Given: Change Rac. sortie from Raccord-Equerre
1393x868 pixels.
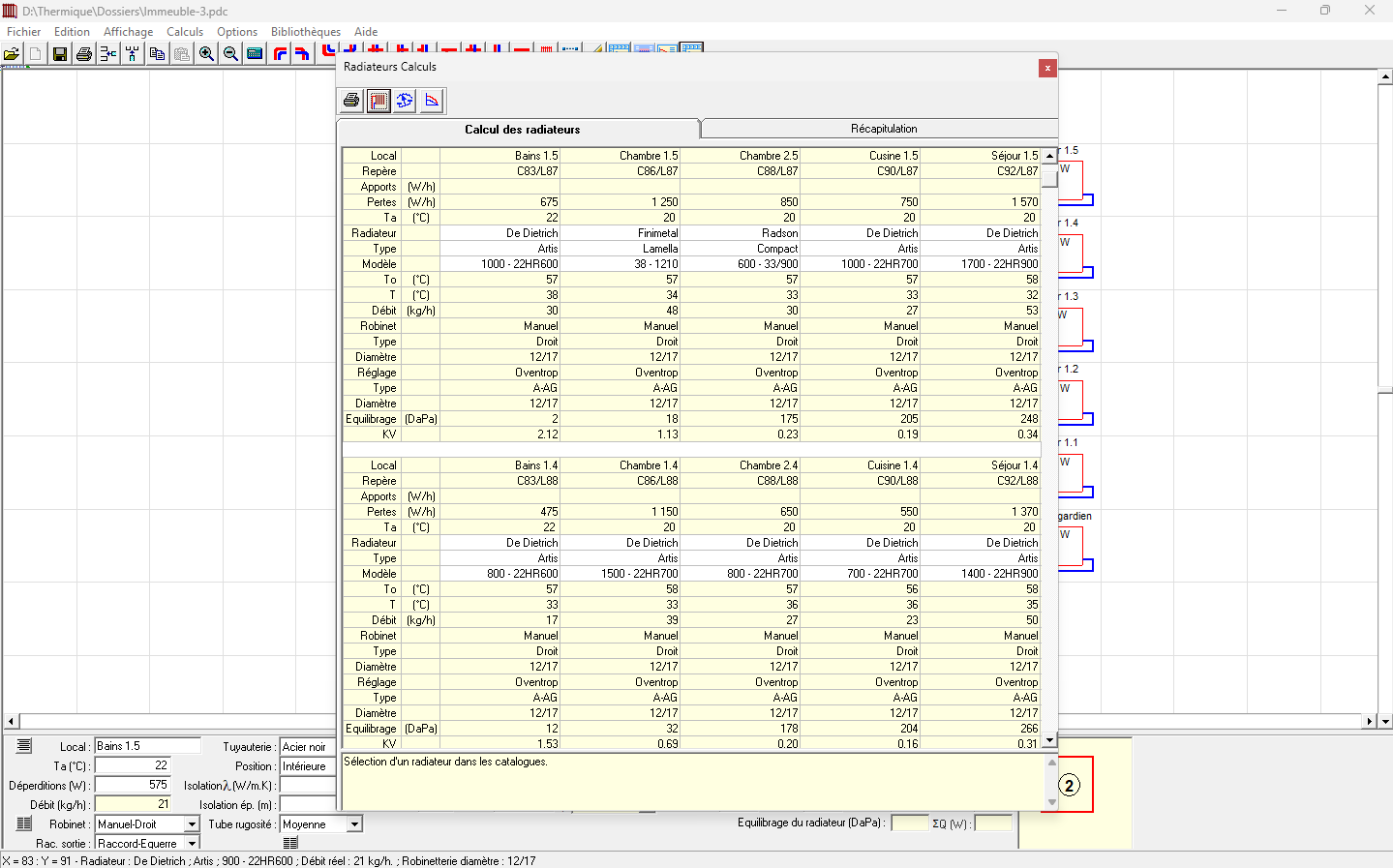Looking at the screenshot, I should tap(190, 843).
